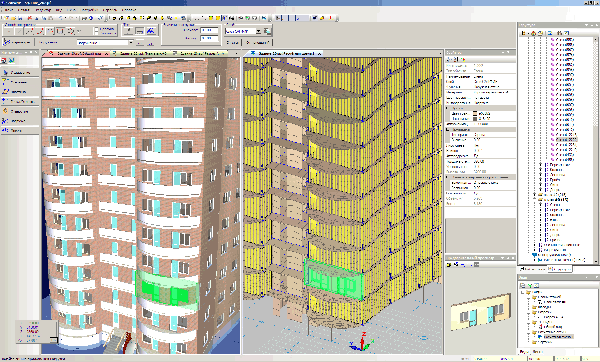Viewport: 600px width, 362px height.
Task: Collapse the second gray section header in properties panel
Action: 448,130
